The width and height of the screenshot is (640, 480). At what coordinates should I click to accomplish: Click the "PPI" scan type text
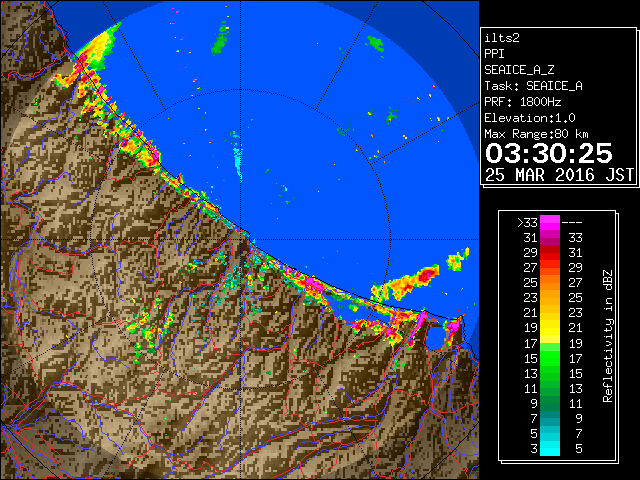pos(494,54)
